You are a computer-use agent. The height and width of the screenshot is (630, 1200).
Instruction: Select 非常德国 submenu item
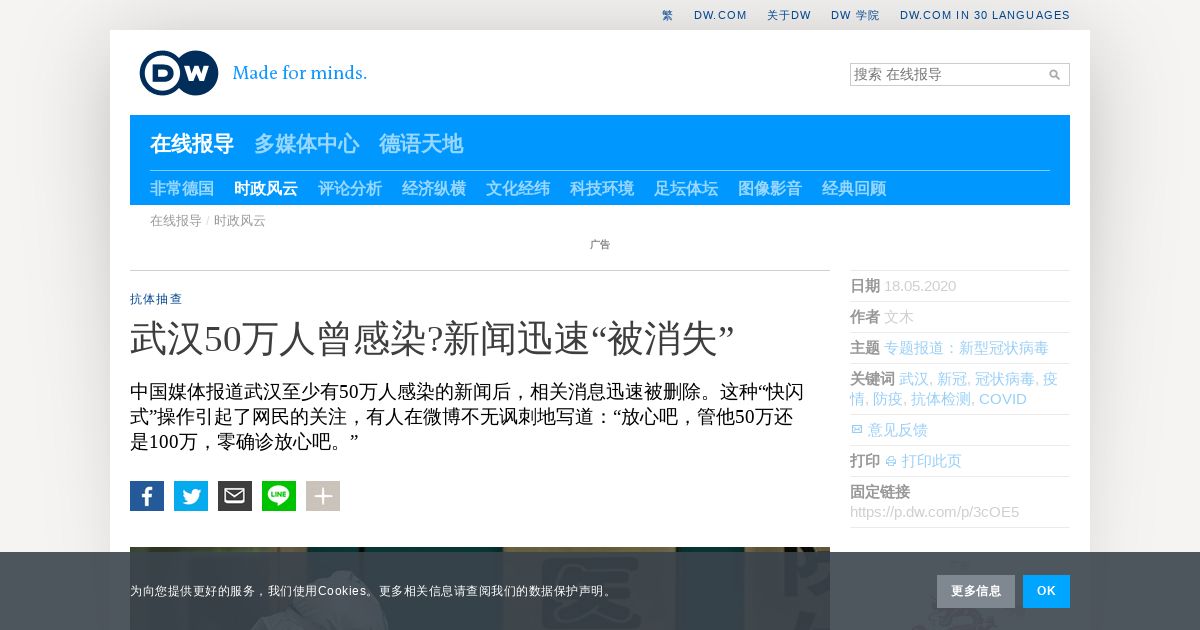(182, 189)
